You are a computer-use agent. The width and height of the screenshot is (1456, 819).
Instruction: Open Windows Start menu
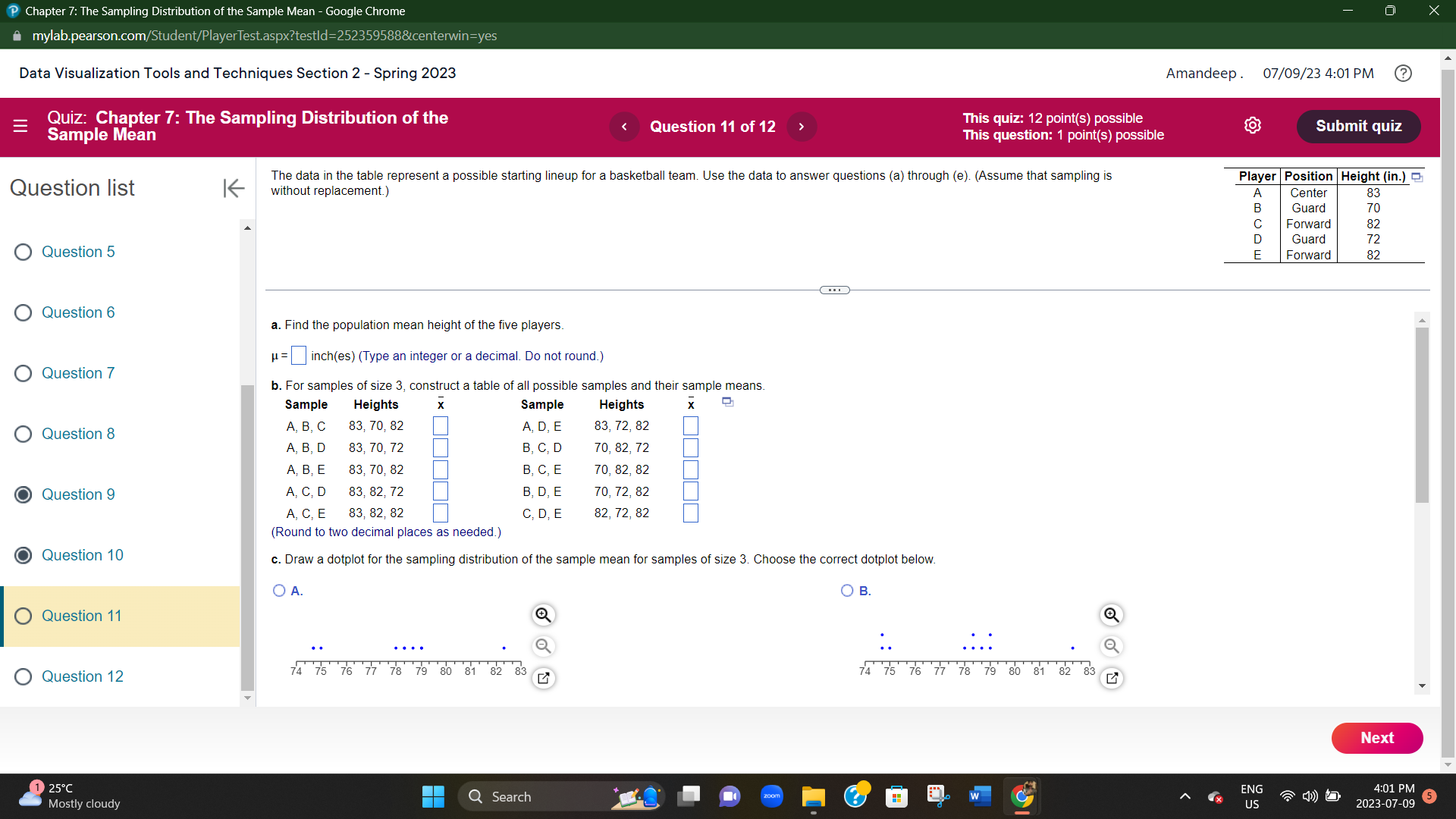click(x=433, y=797)
